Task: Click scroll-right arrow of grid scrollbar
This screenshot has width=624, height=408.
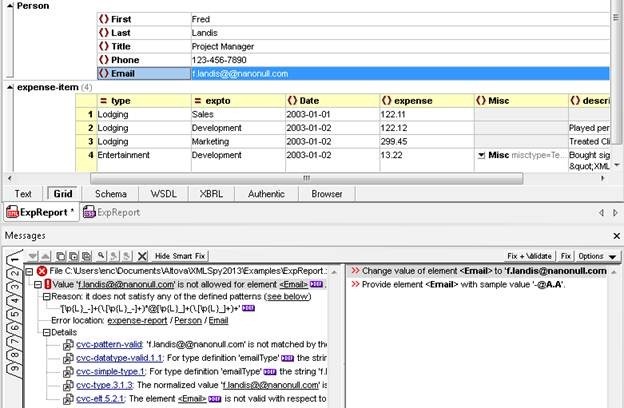Action: tap(603, 178)
